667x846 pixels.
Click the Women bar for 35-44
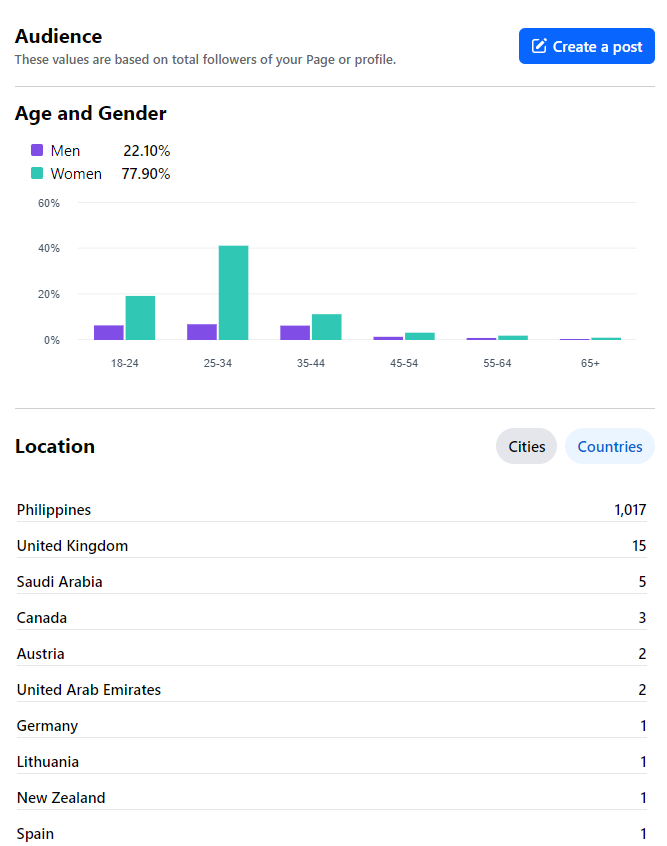click(326, 327)
